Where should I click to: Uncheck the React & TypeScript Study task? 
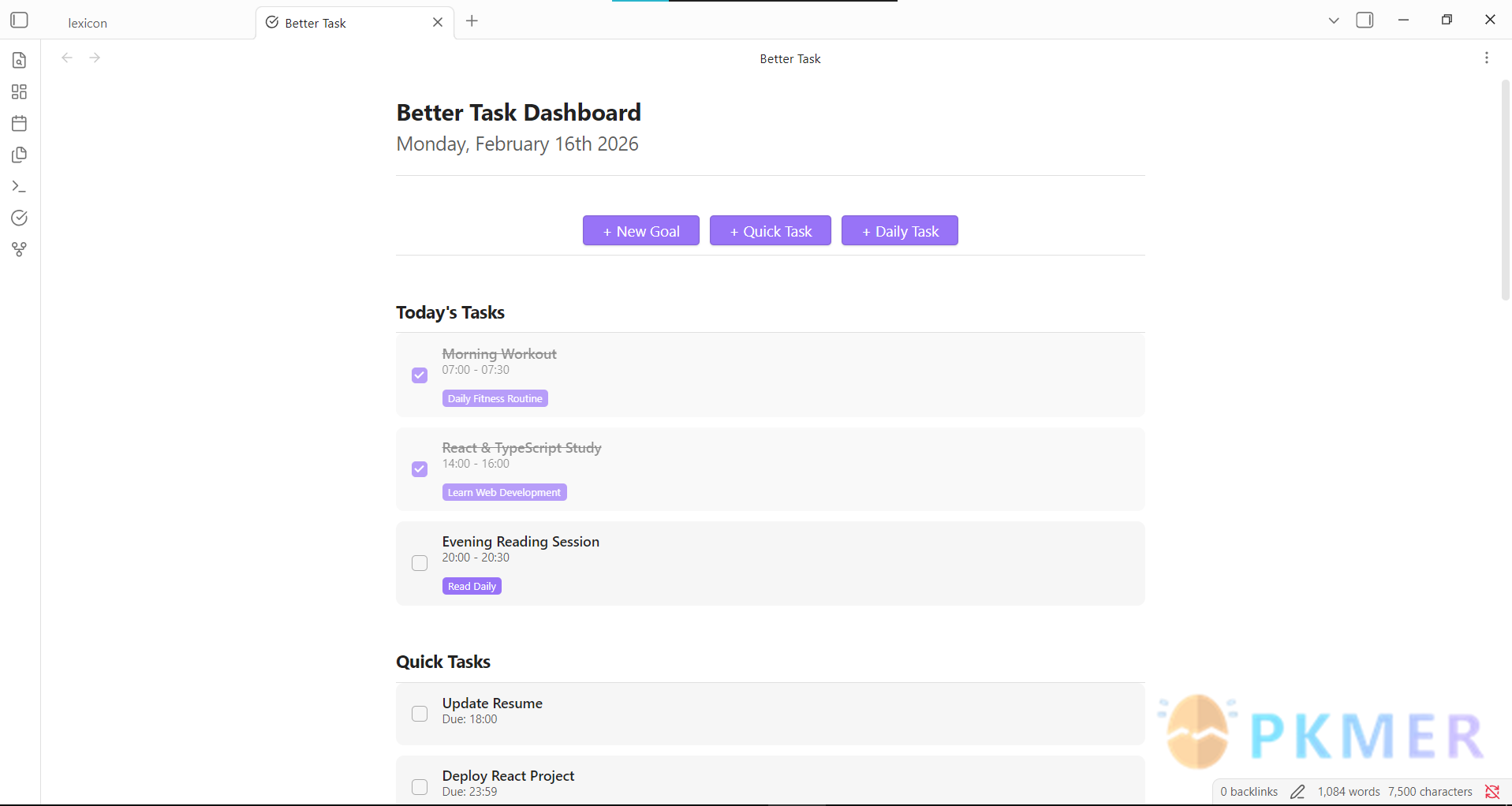pyautogui.click(x=420, y=469)
